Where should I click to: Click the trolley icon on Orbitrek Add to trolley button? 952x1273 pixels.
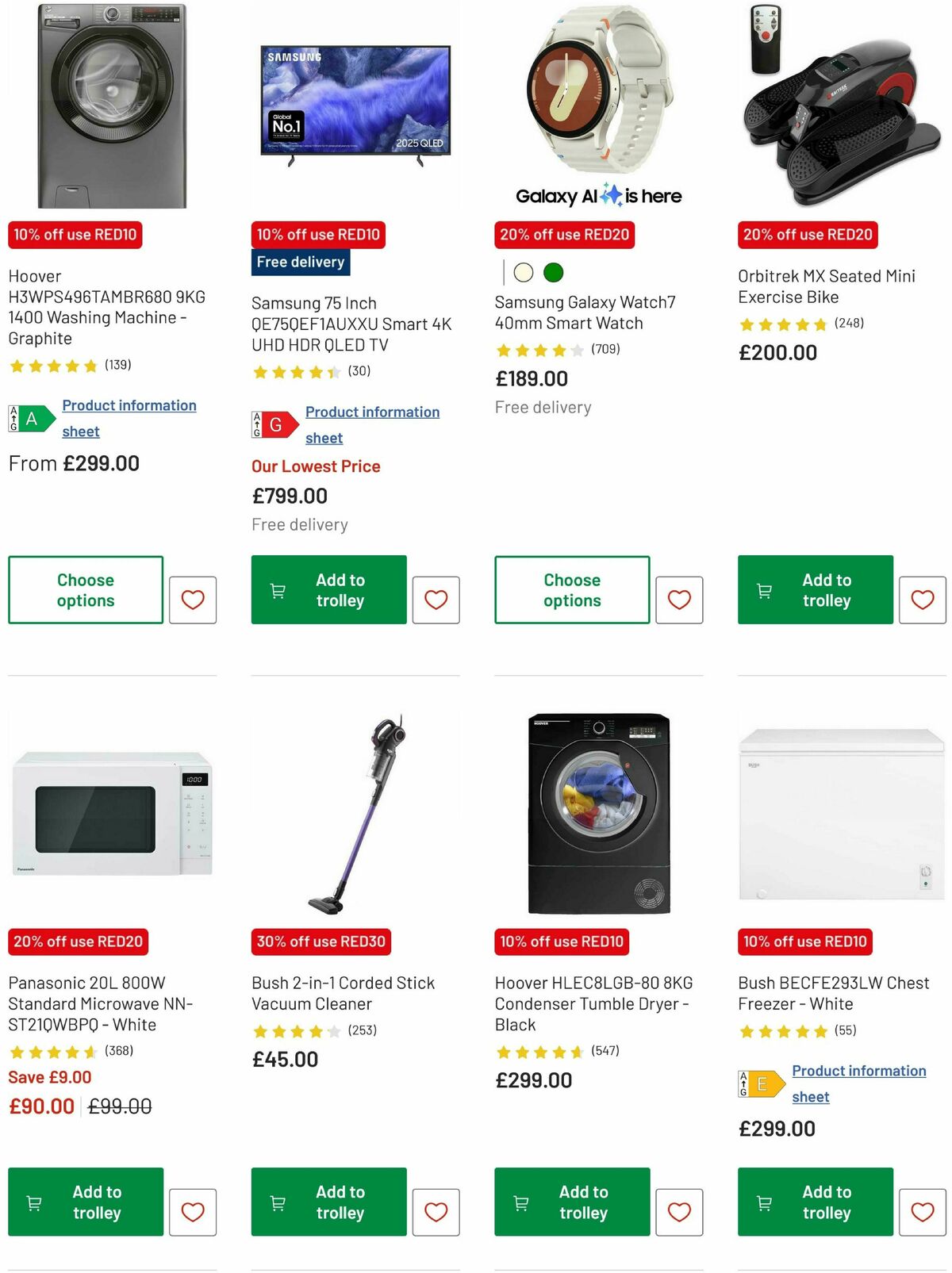pos(764,590)
